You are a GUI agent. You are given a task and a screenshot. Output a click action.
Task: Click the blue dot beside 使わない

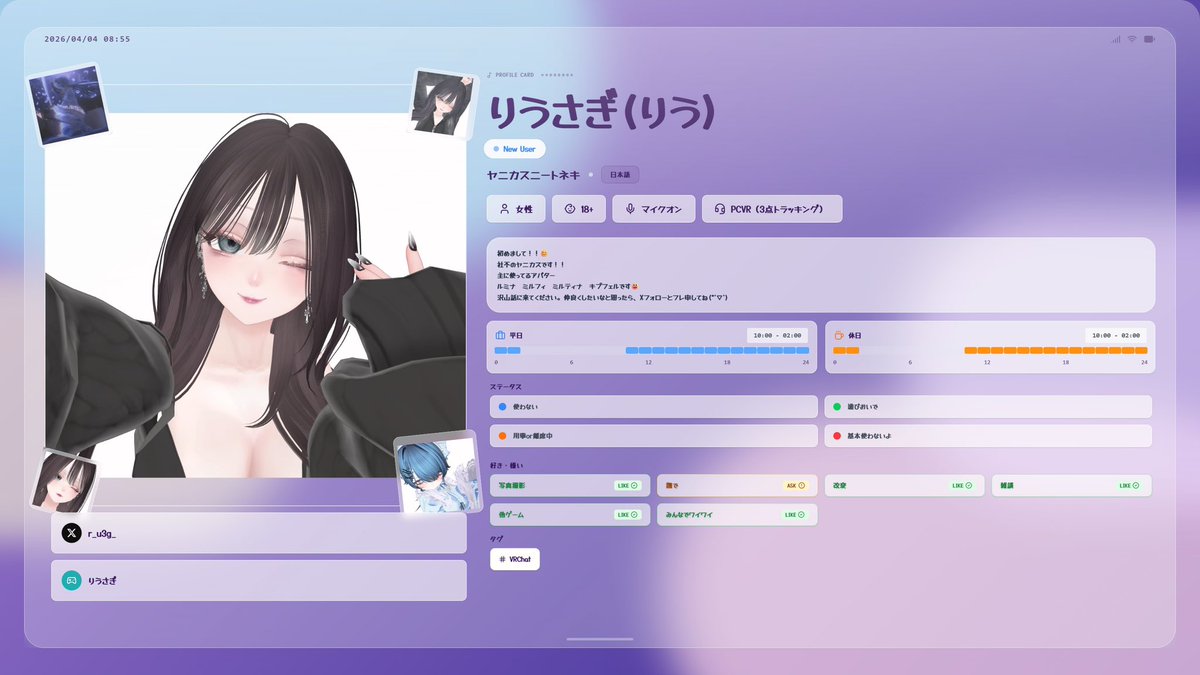coord(502,407)
